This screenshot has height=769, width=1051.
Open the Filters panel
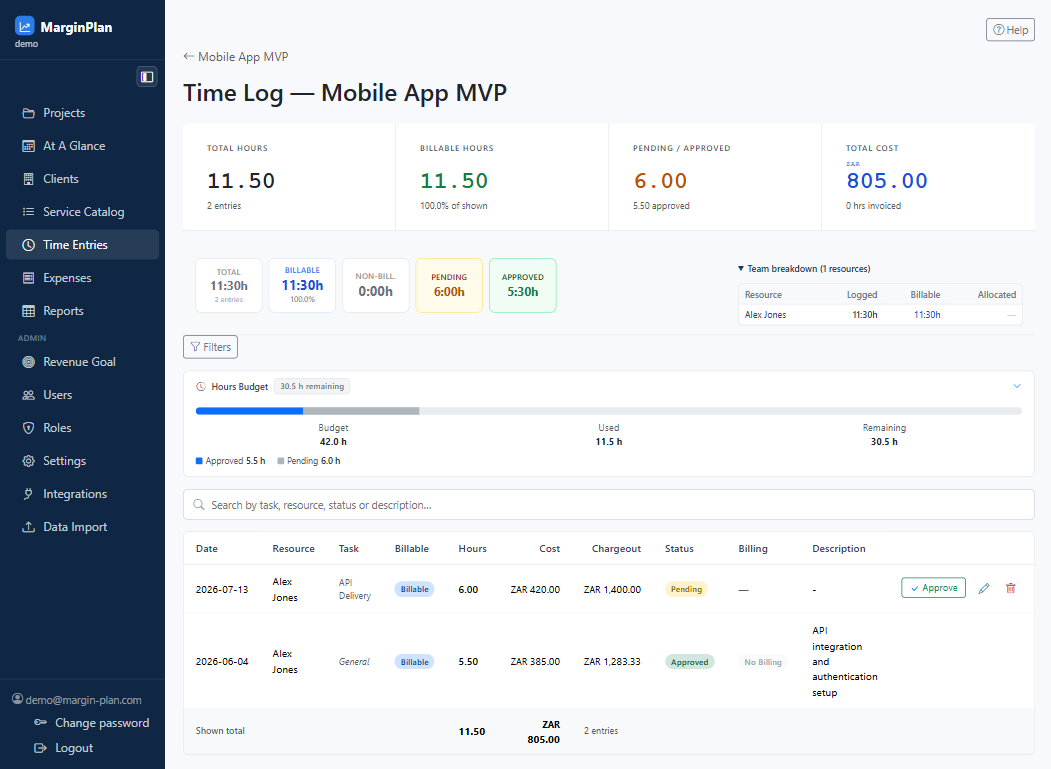pyautogui.click(x=210, y=347)
